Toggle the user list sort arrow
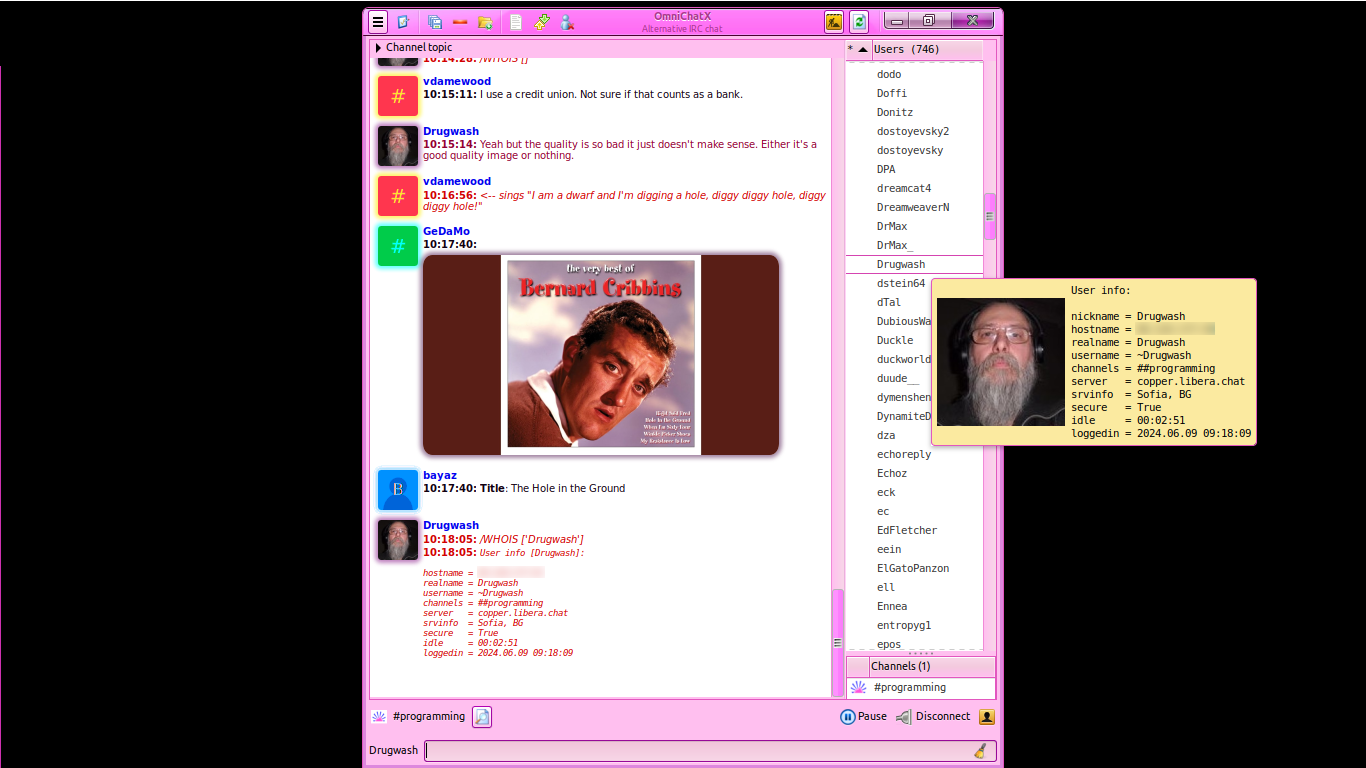 click(863, 49)
